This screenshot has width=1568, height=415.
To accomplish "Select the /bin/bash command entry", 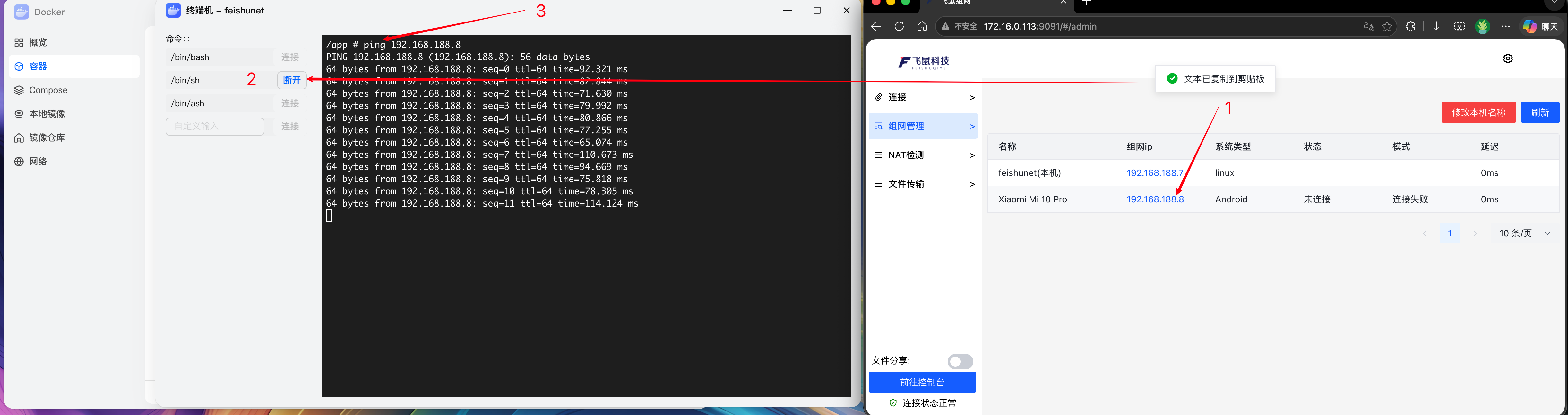I will (x=219, y=57).
